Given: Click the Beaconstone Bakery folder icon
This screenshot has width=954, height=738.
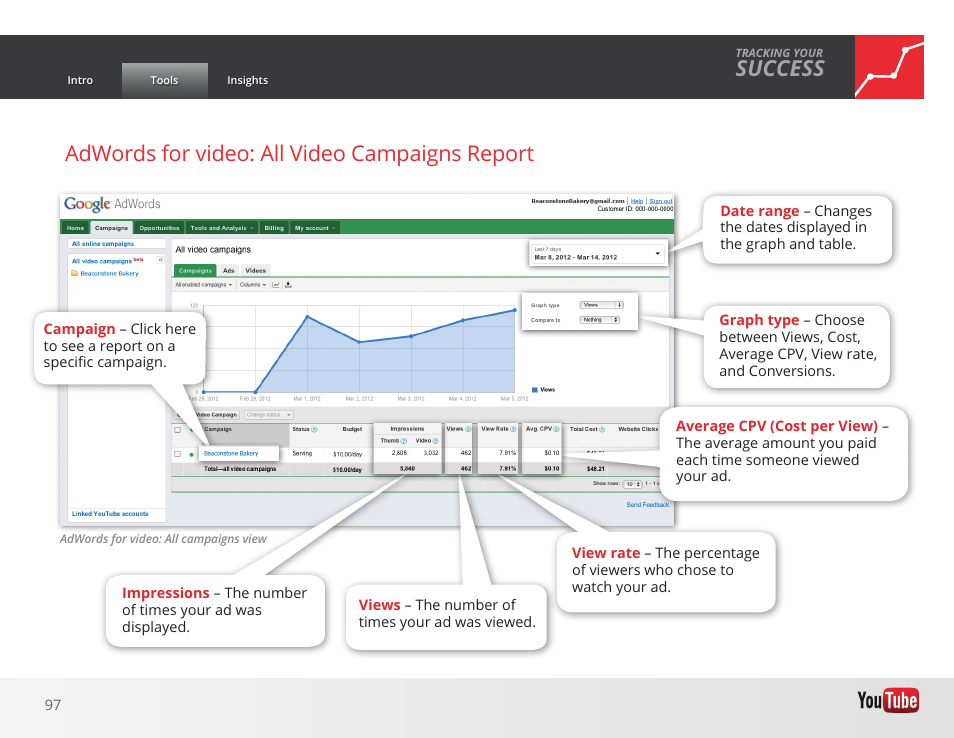Looking at the screenshot, I should point(75,273).
